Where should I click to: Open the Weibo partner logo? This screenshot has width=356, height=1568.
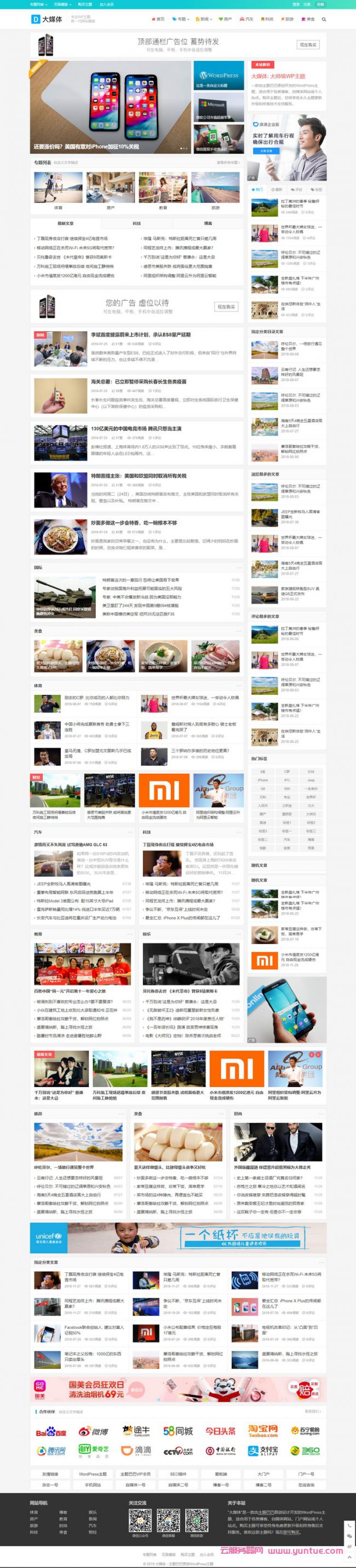93,1431
